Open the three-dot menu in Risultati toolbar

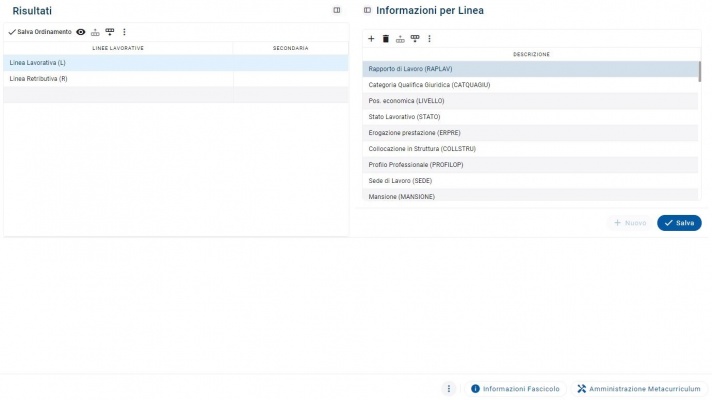click(124, 32)
